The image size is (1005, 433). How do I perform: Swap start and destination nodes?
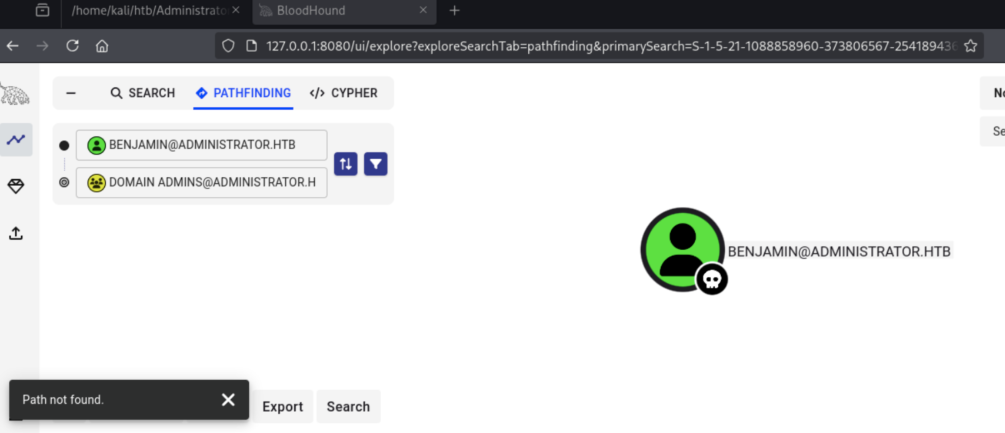click(x=345, y=164)
